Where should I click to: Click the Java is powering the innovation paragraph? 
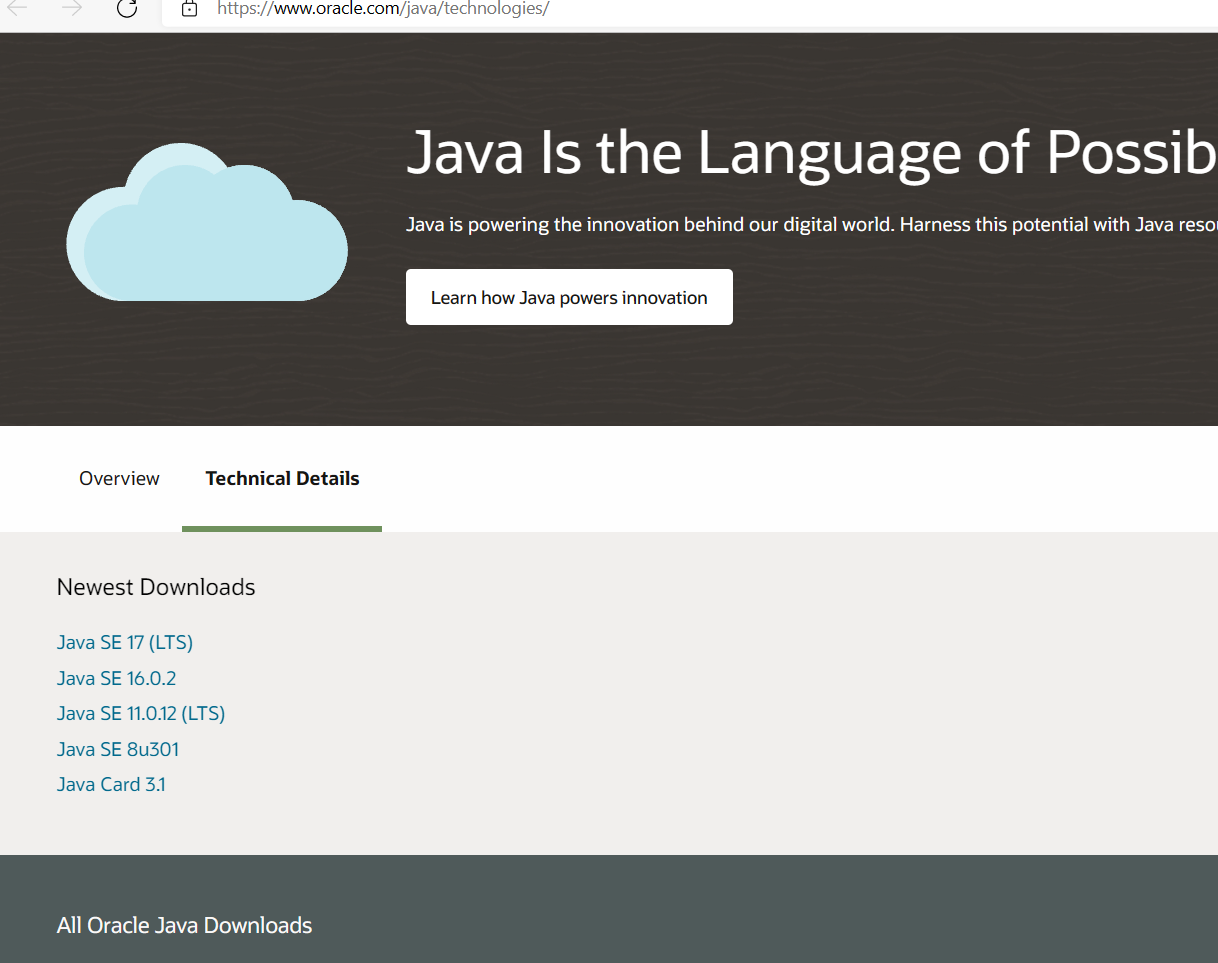coord(812,225)
